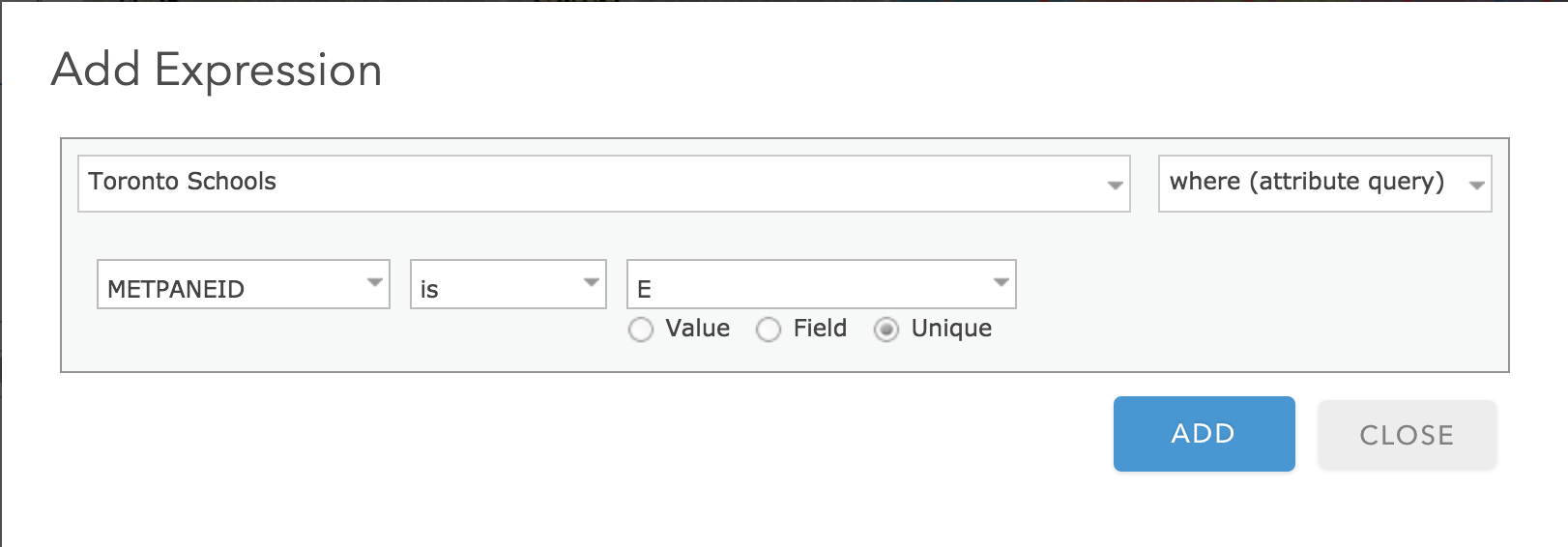Open the 'is' operator dropdown
Viewport: 1568px width, 547px height.
click(x=508, y=284)
